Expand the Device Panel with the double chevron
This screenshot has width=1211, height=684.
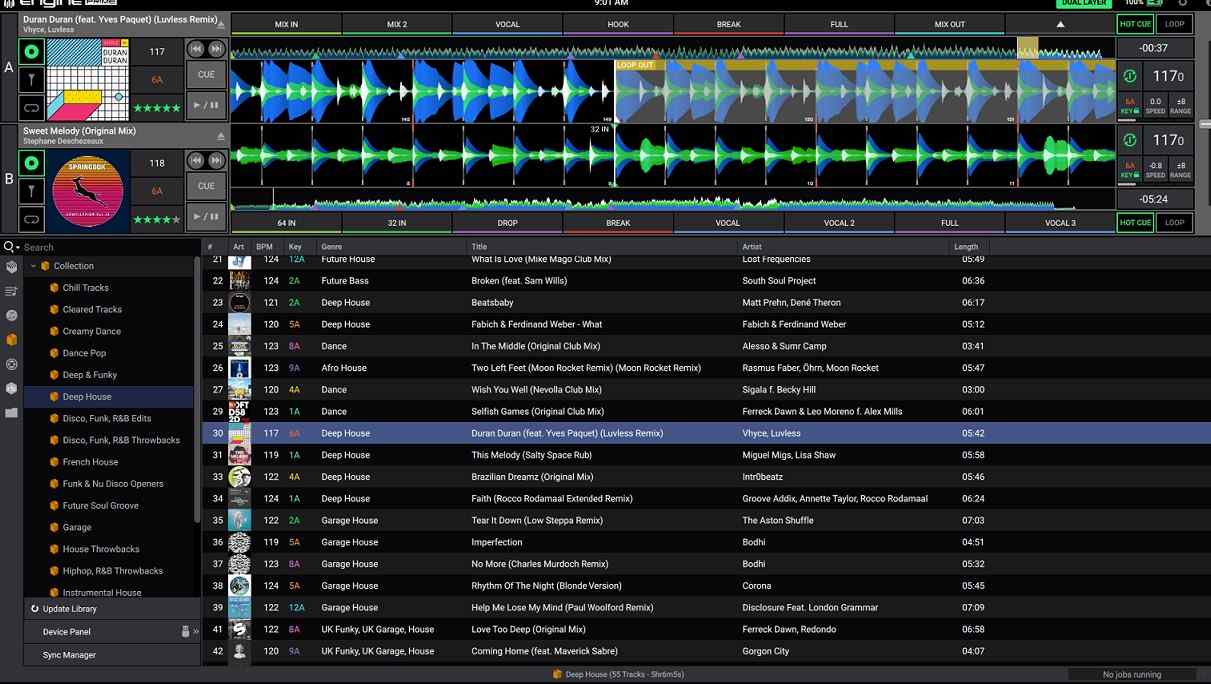click(196, 632)
